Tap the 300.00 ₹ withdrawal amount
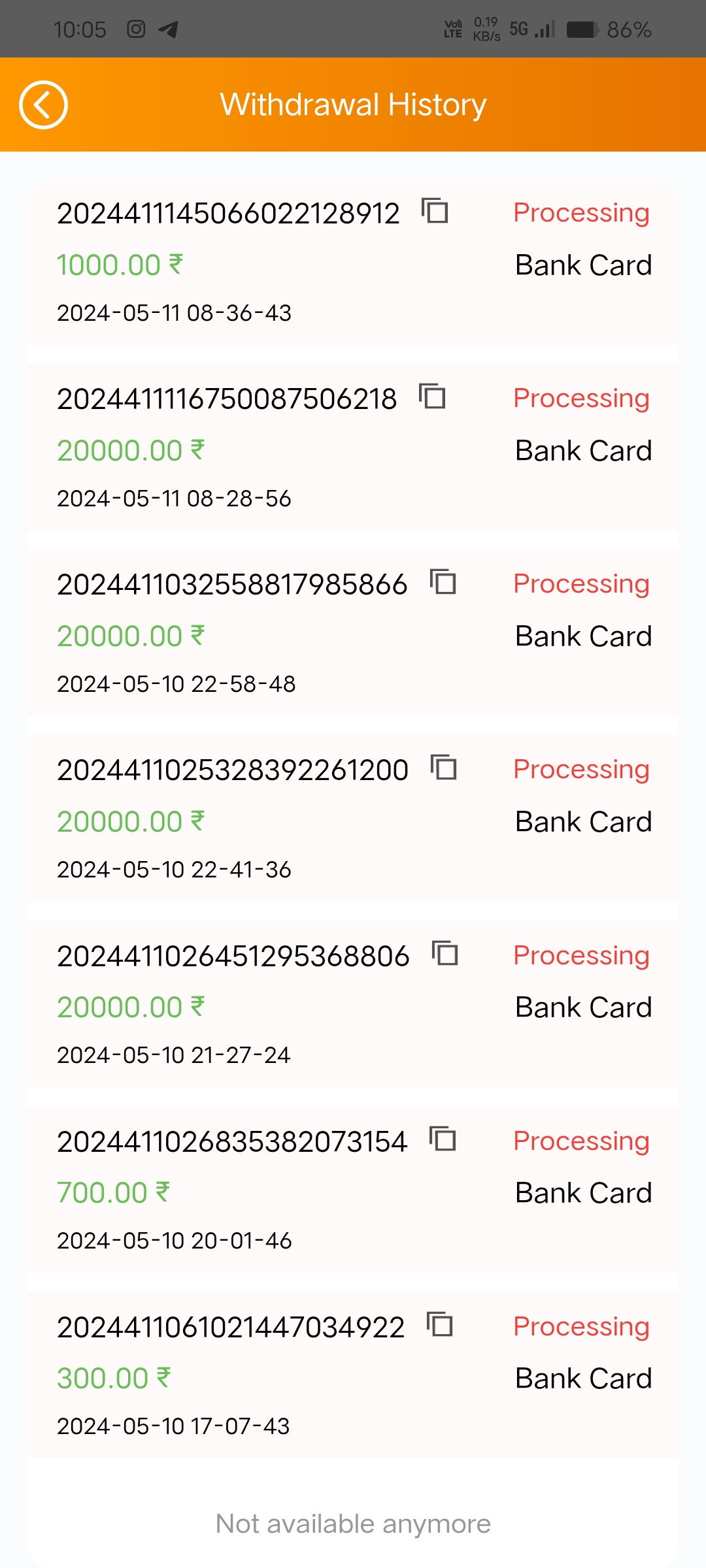The height and width of the screenshot is (1568, 706). click(114, 1378)
